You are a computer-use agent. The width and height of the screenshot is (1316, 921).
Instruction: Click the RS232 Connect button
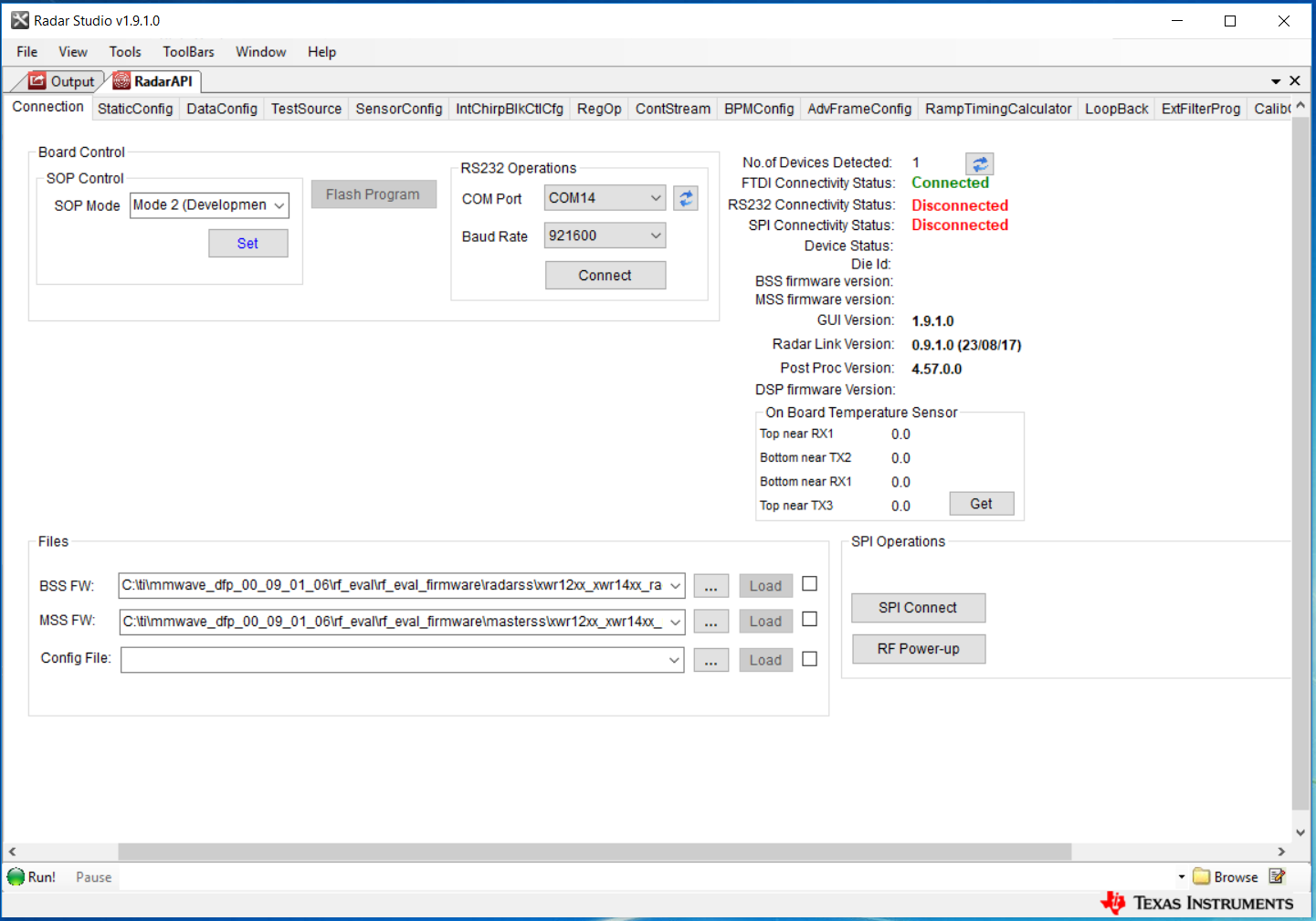pos(605,276)
